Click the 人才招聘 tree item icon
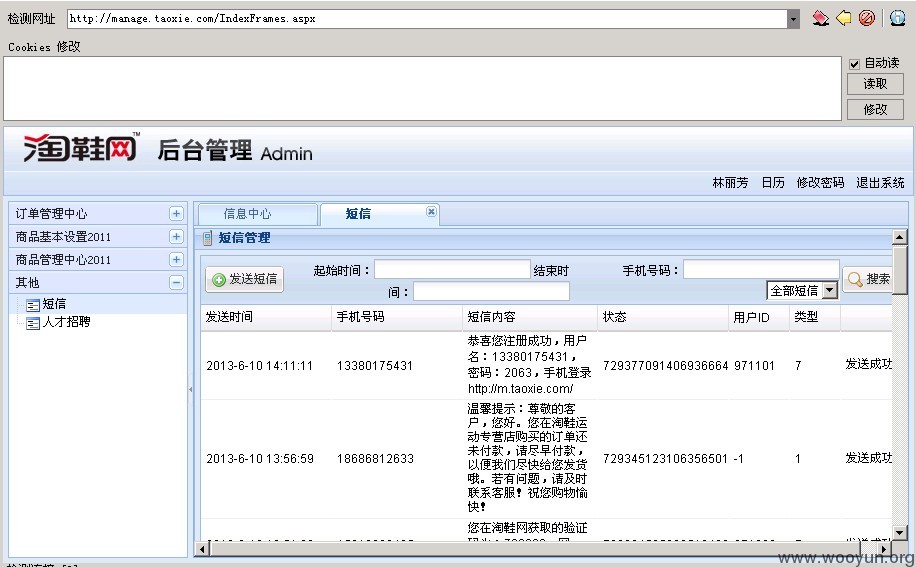The image size is (916, 567). 33,323
